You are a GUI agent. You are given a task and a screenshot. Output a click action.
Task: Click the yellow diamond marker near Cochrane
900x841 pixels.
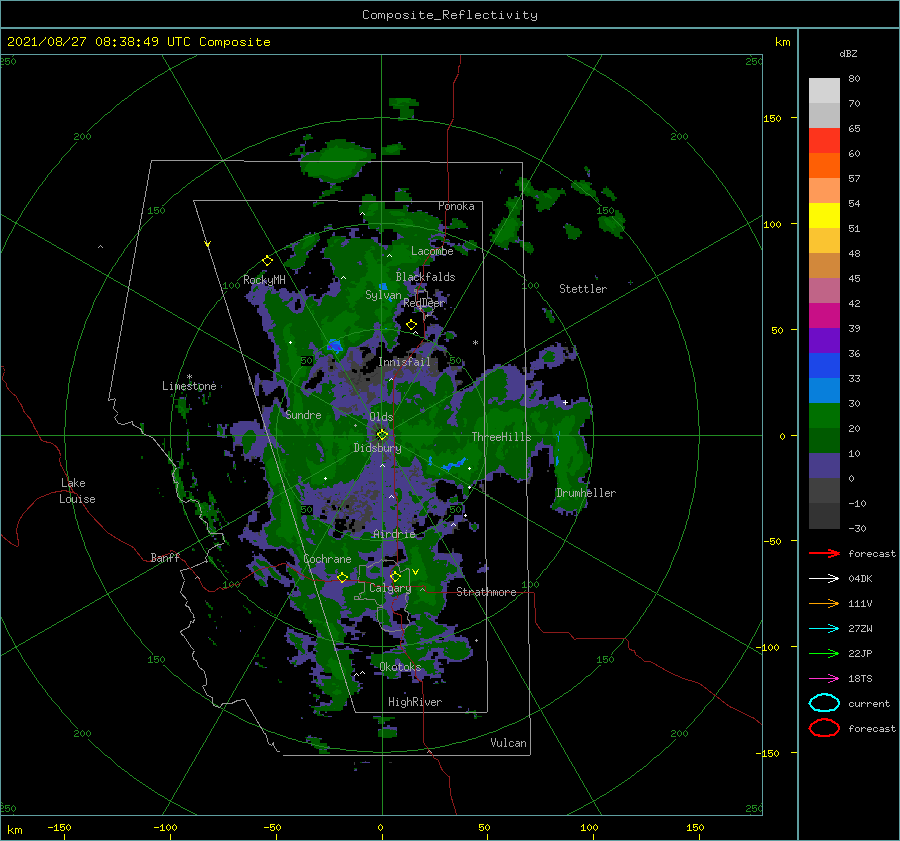click(343, 577)
